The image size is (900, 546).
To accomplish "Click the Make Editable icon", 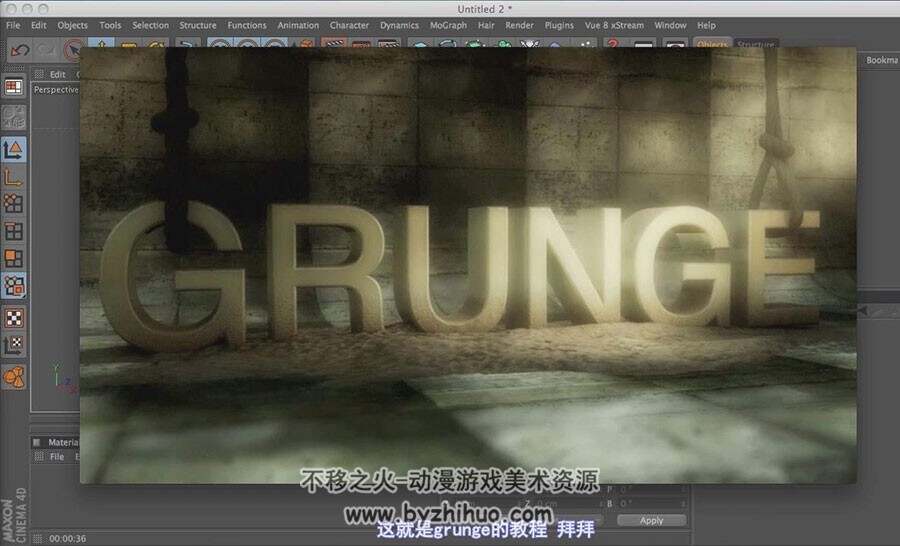I will [13, 117].
